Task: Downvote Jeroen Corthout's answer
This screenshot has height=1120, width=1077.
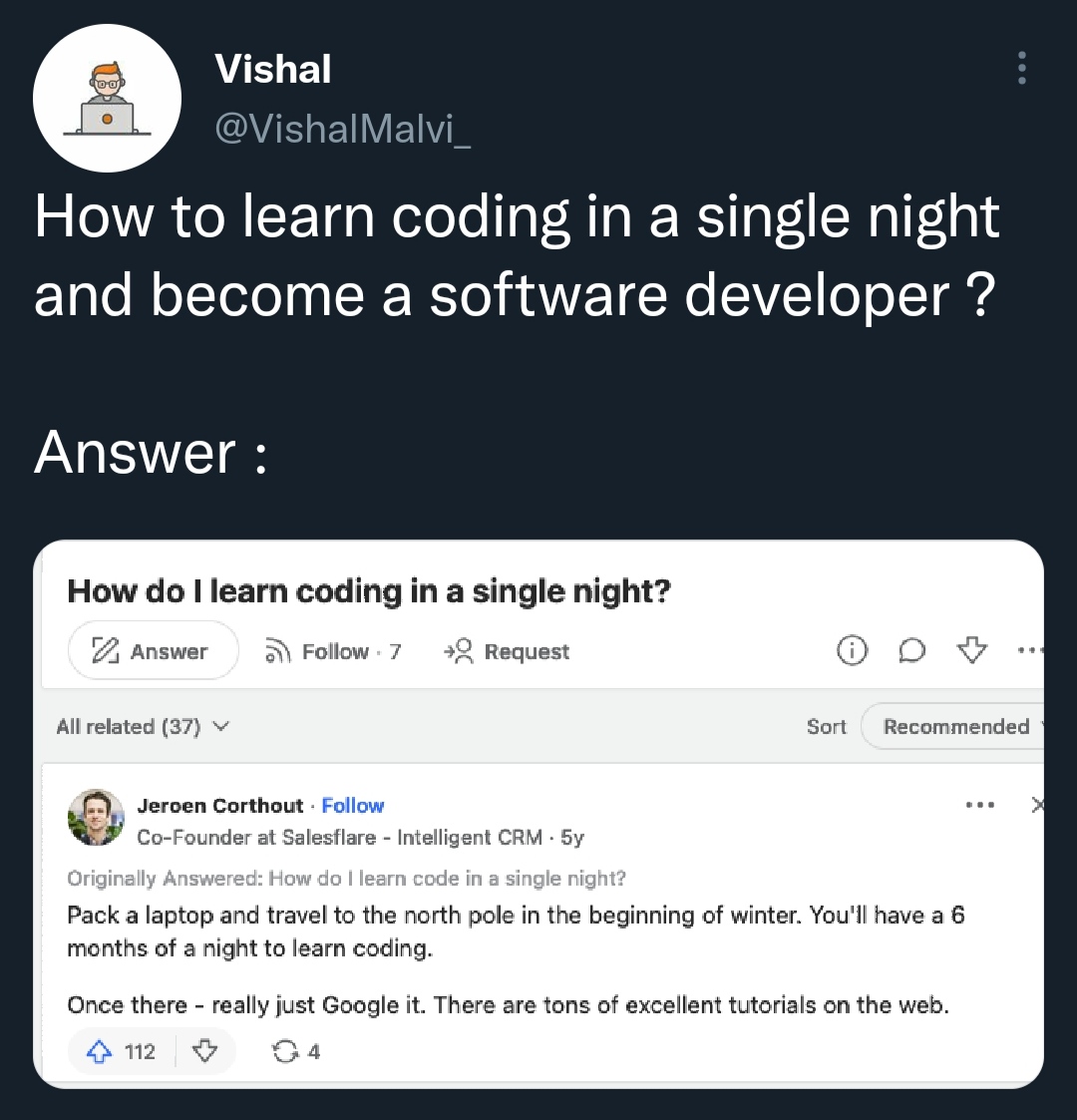Action: coord(204,1051)
